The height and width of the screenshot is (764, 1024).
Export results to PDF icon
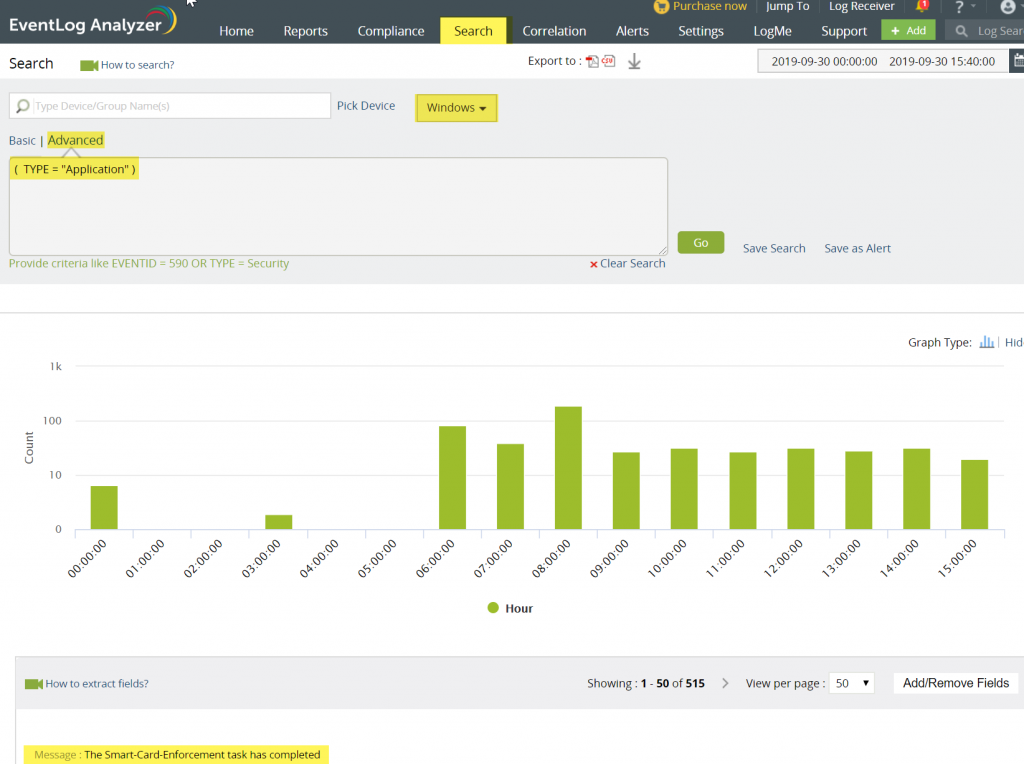pos(592,61)
